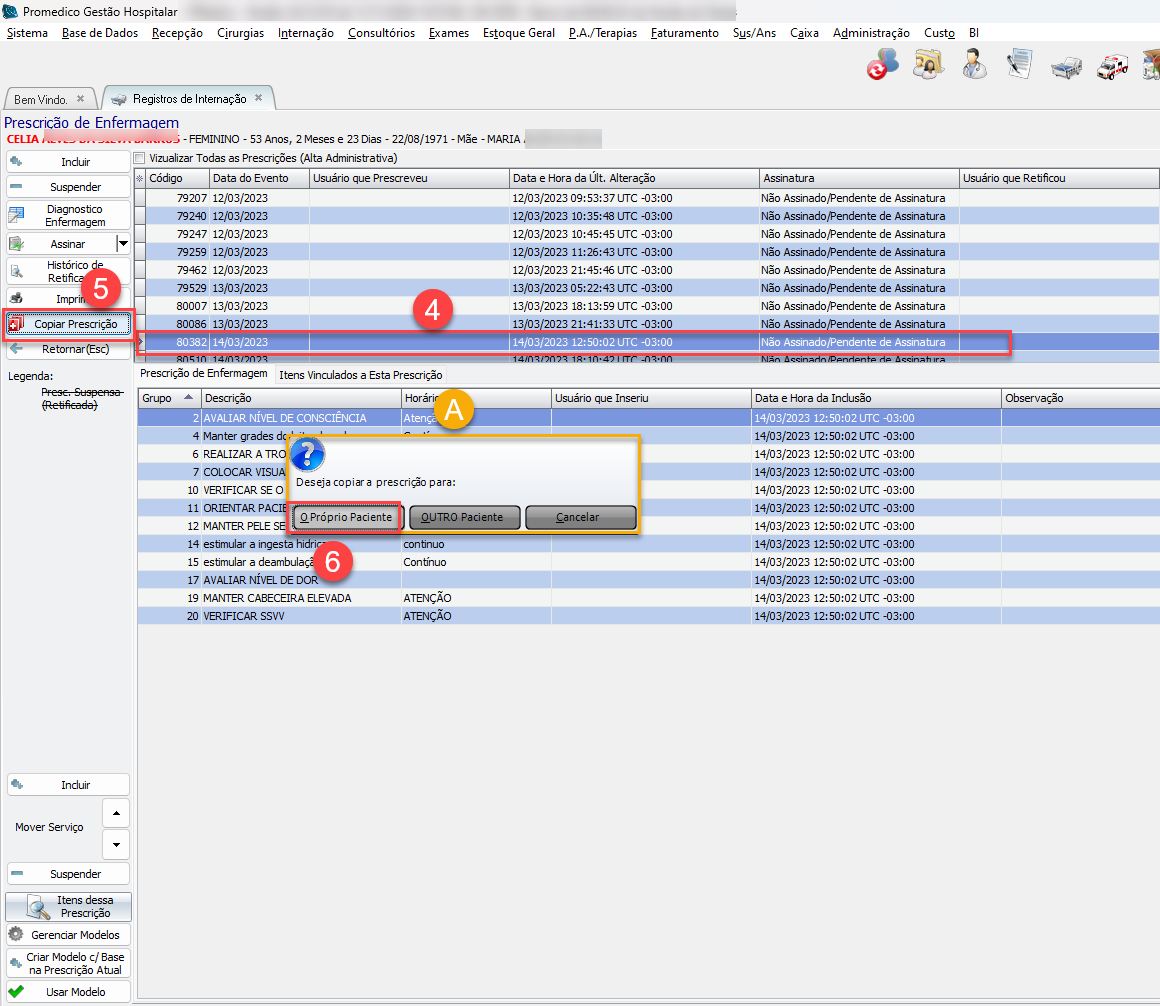Move service down with the down arrow

coord(116,844)
